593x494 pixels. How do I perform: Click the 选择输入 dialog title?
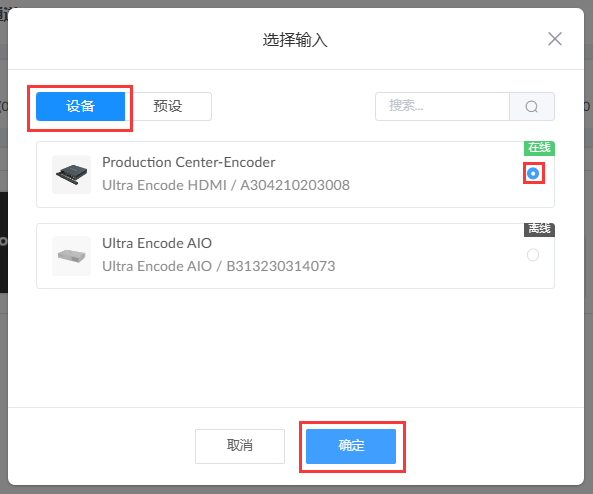click(x=295, y=40)
